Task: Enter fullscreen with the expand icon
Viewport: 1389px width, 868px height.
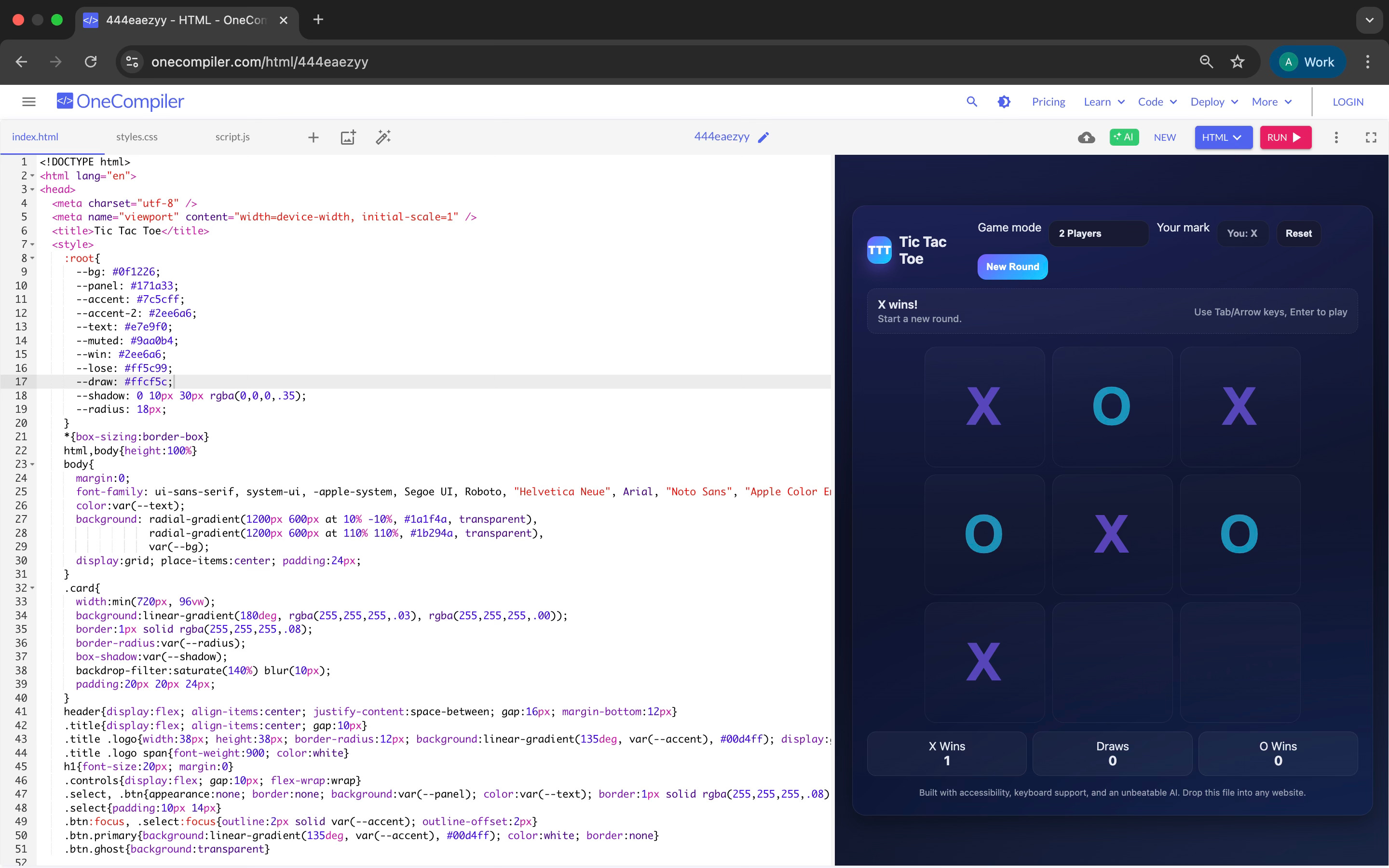Action: pos(1371,137)
